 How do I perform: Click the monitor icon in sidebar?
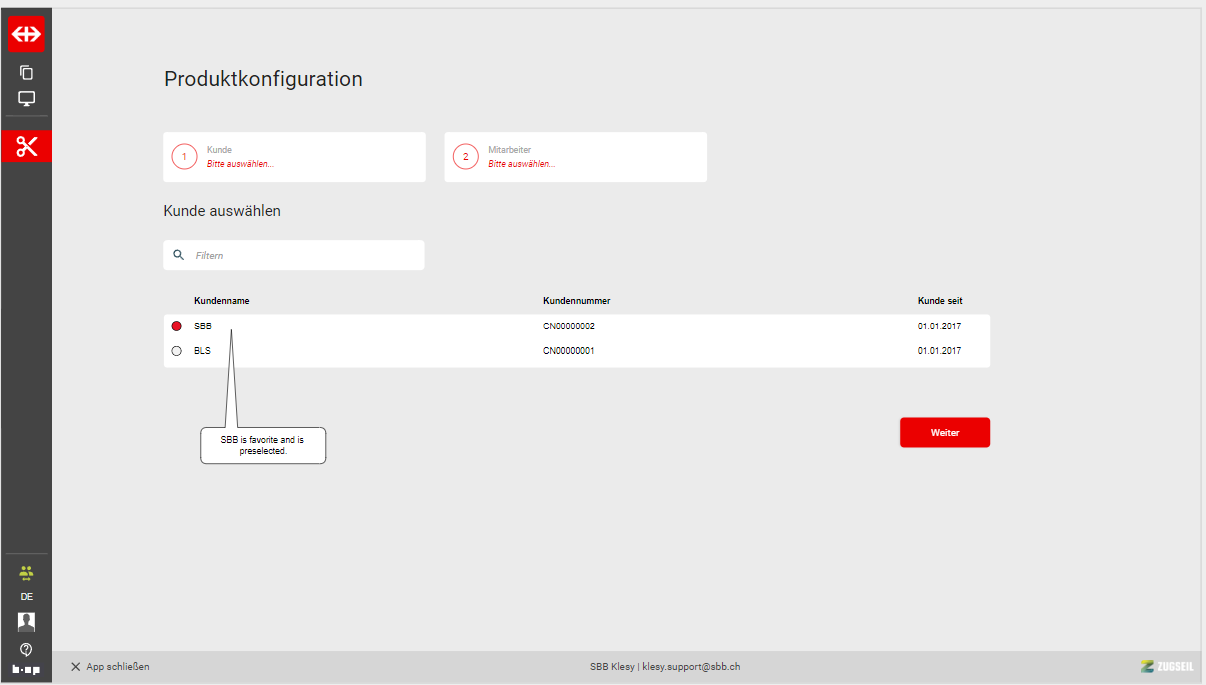click(x=26, y=99)
